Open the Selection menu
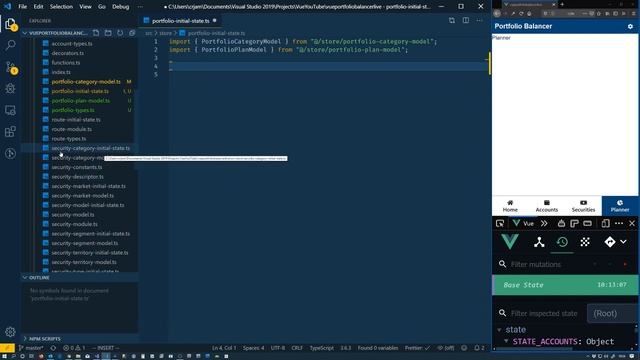Screen dimensions: 640x360 pos(61,7)
